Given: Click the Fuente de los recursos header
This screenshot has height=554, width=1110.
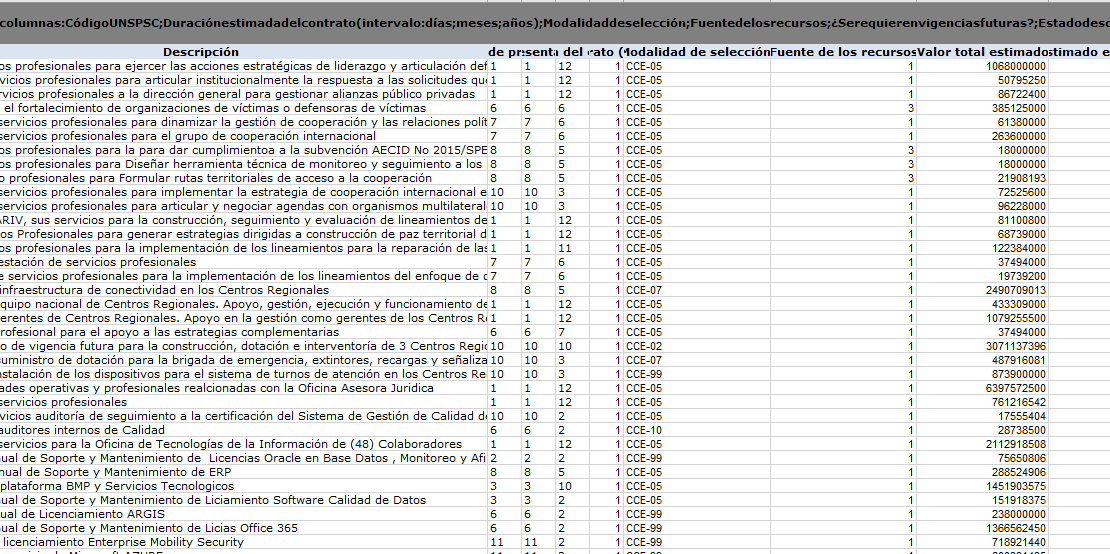Looking at the screenshot, I should point(843,52).
